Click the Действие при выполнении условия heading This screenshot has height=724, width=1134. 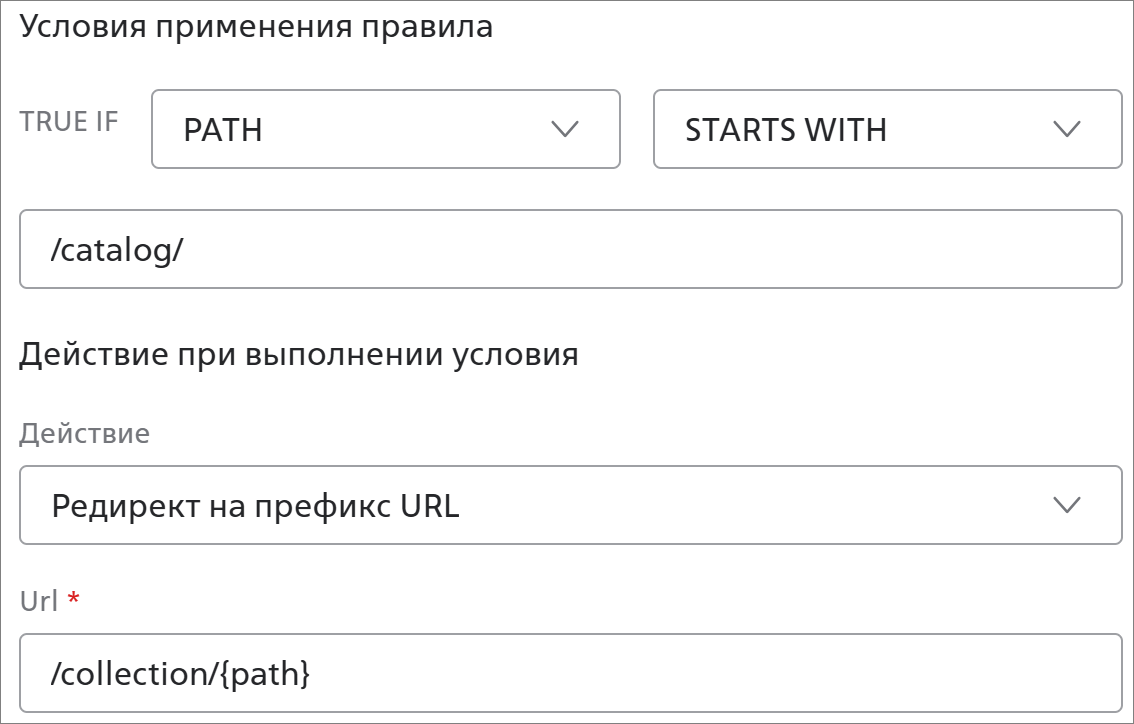[x=299, y=355]
